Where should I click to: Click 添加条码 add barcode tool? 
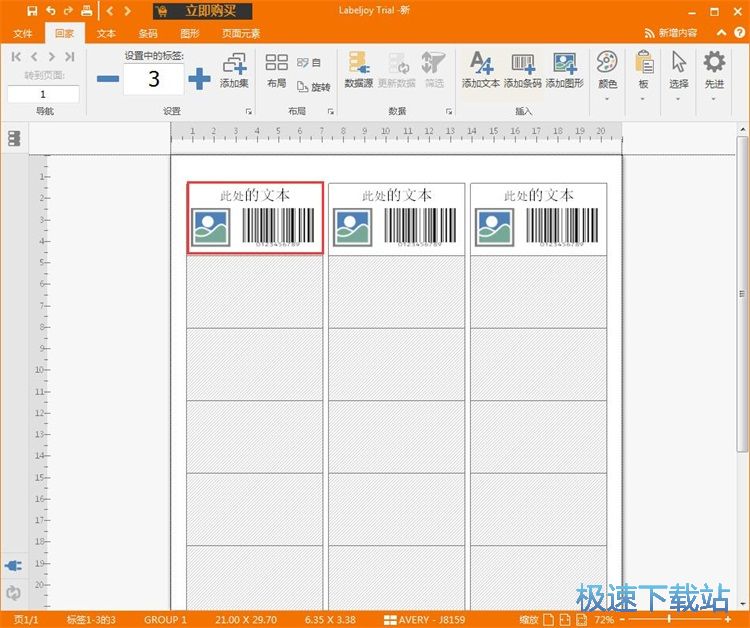pyautogui.click(x=523, y=70)
